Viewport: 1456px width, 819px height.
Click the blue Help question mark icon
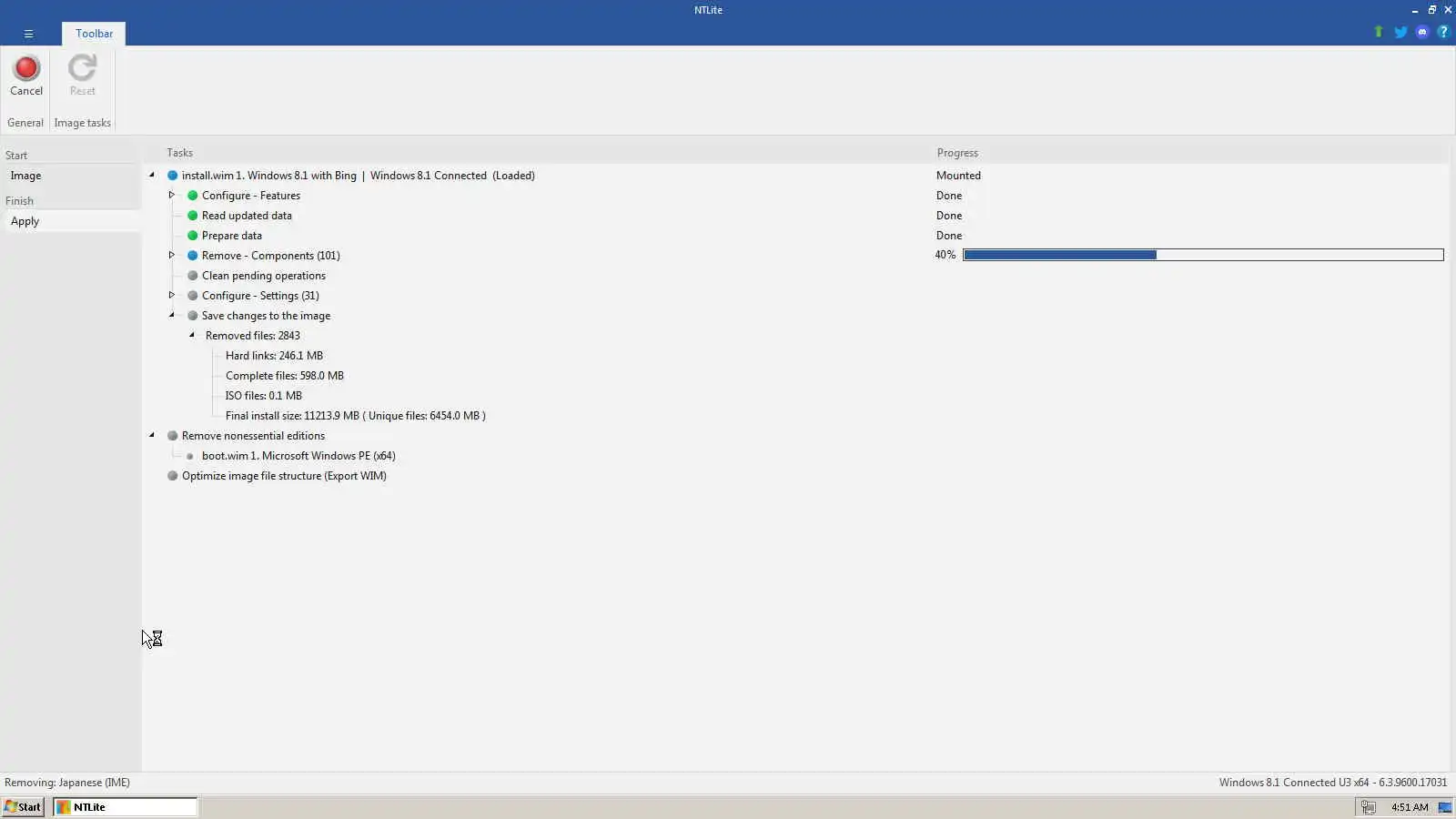1442,32
